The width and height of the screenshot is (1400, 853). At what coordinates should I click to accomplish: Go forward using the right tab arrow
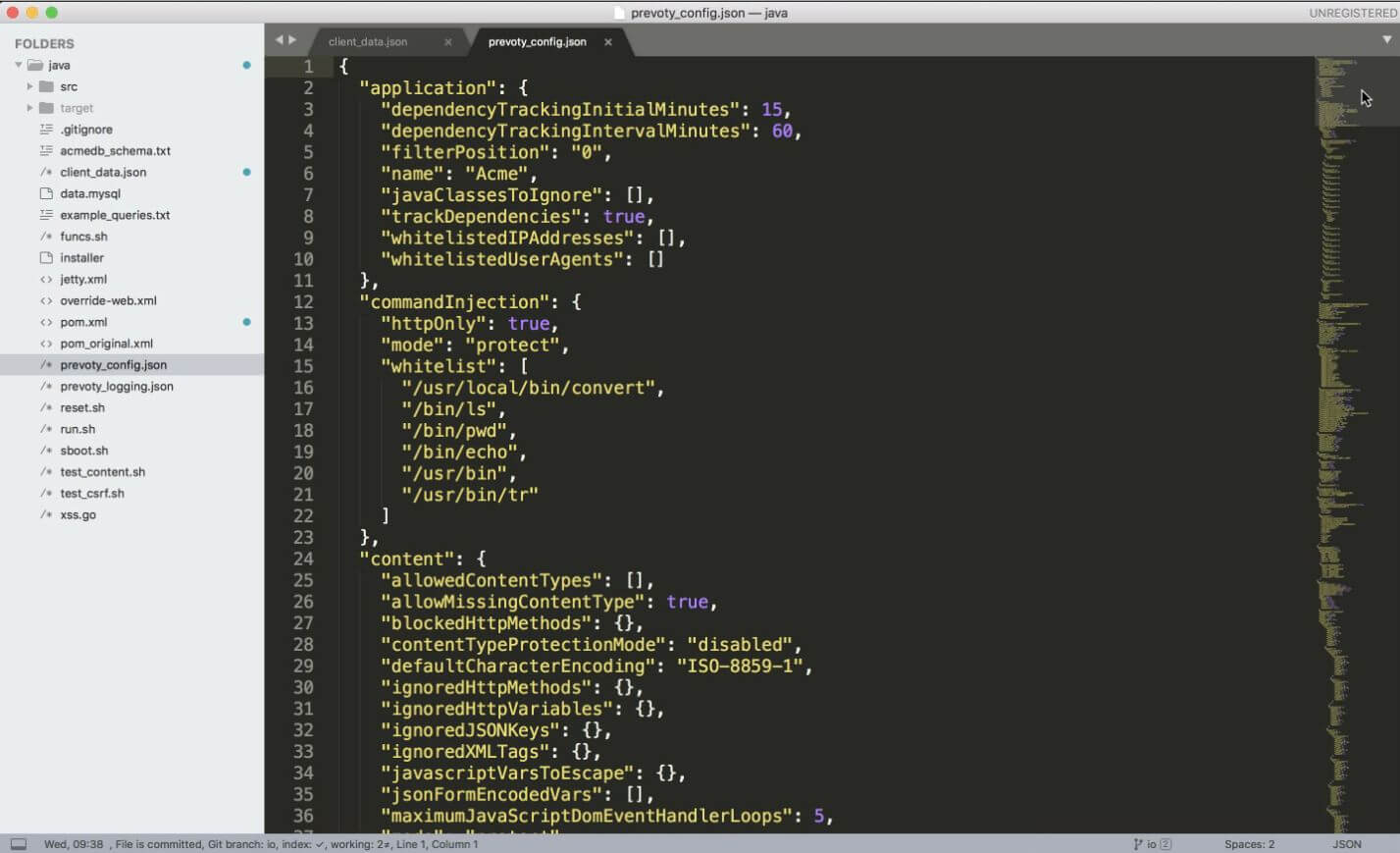(292, 40)
